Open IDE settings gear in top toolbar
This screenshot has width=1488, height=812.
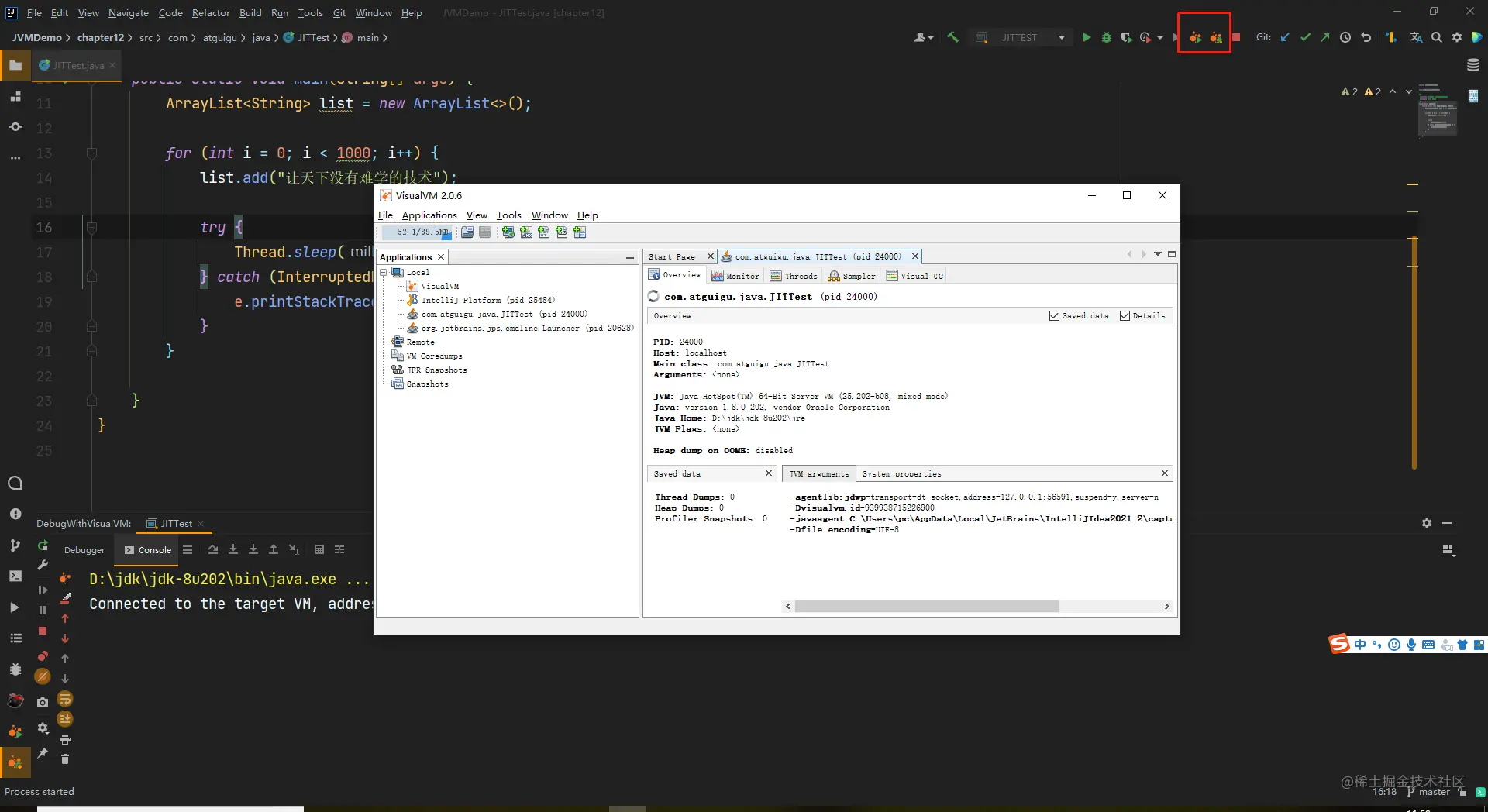(x=1457, y=37)
